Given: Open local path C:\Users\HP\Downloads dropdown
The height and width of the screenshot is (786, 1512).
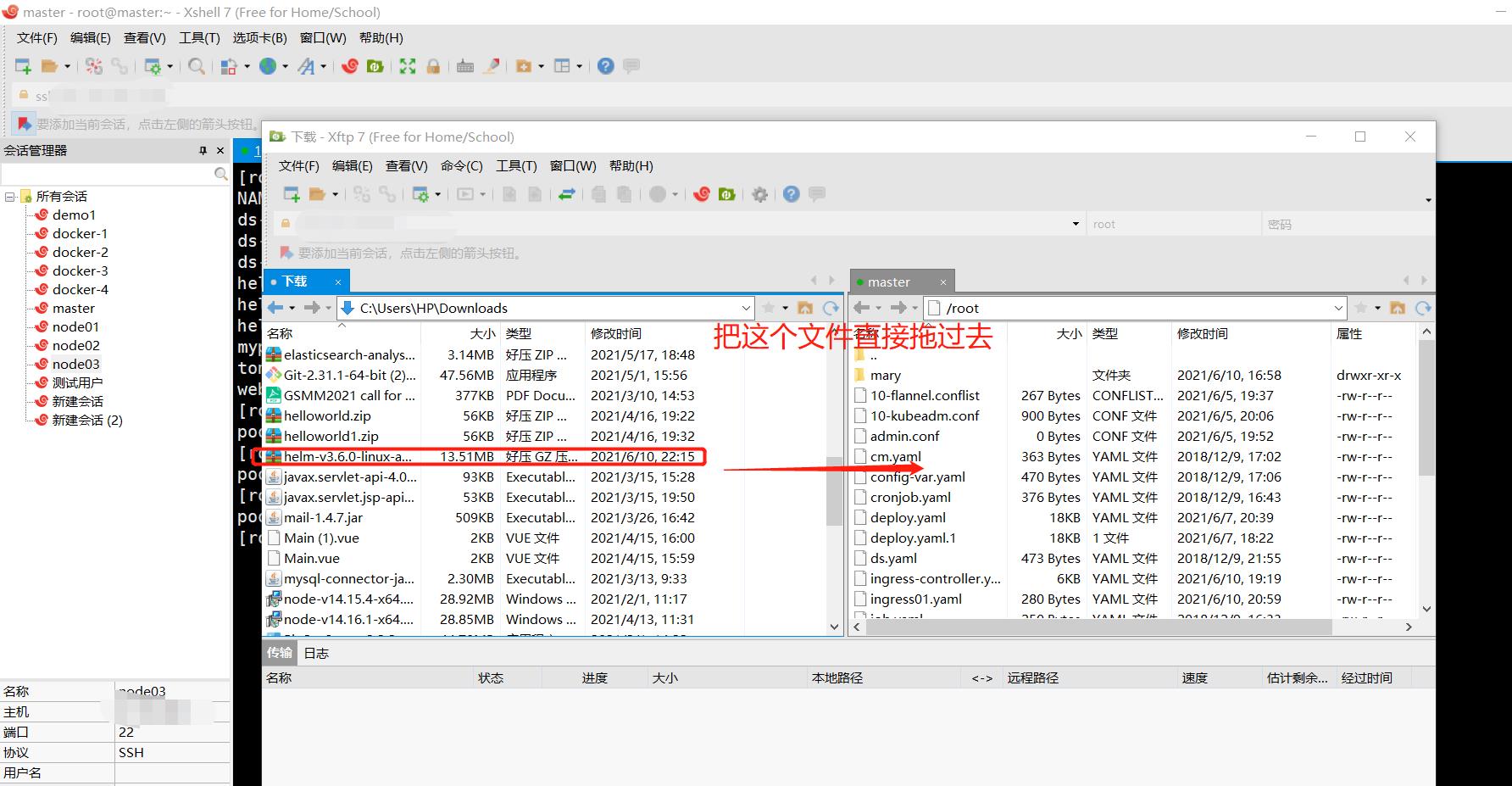Looking at the screenshot, I should (x=746, y=308).
